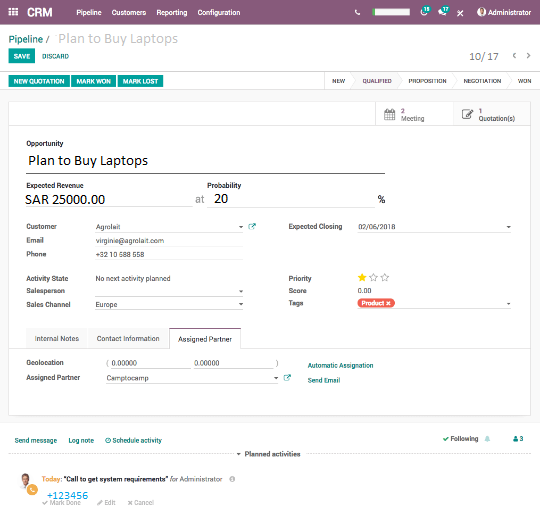Open the Reporting menu
The image size is (540, 525).
pyautogui.click(x=172, y=12)
